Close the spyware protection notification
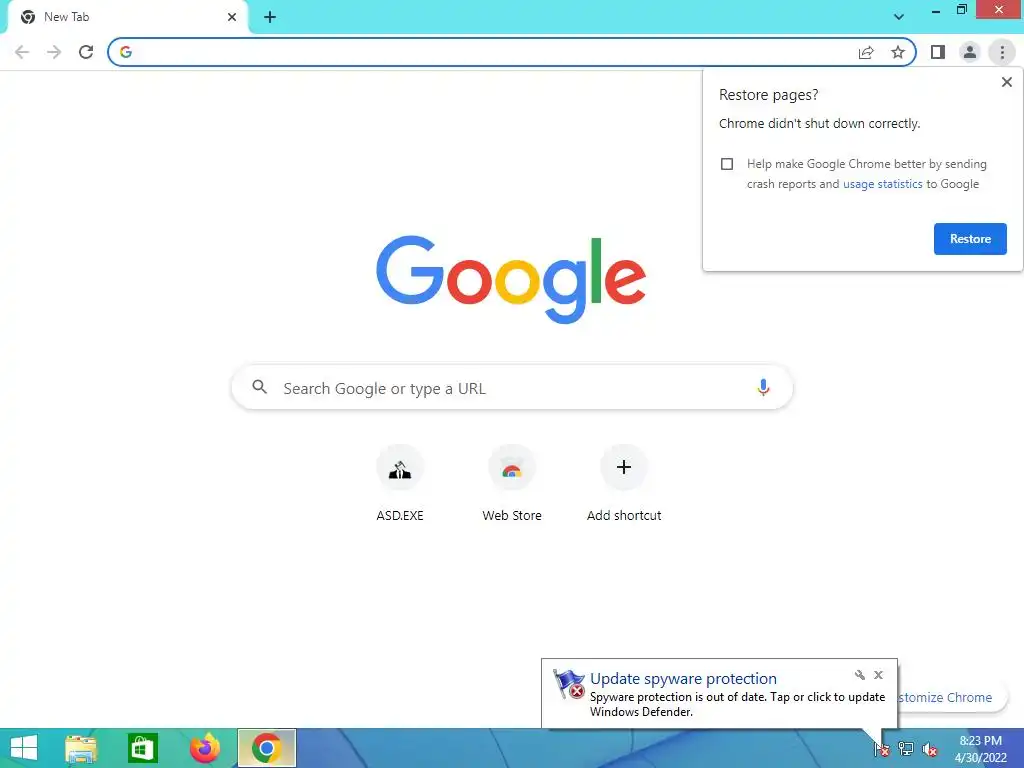This screenshot has height=768, width=1024. [x=878, y=675]
